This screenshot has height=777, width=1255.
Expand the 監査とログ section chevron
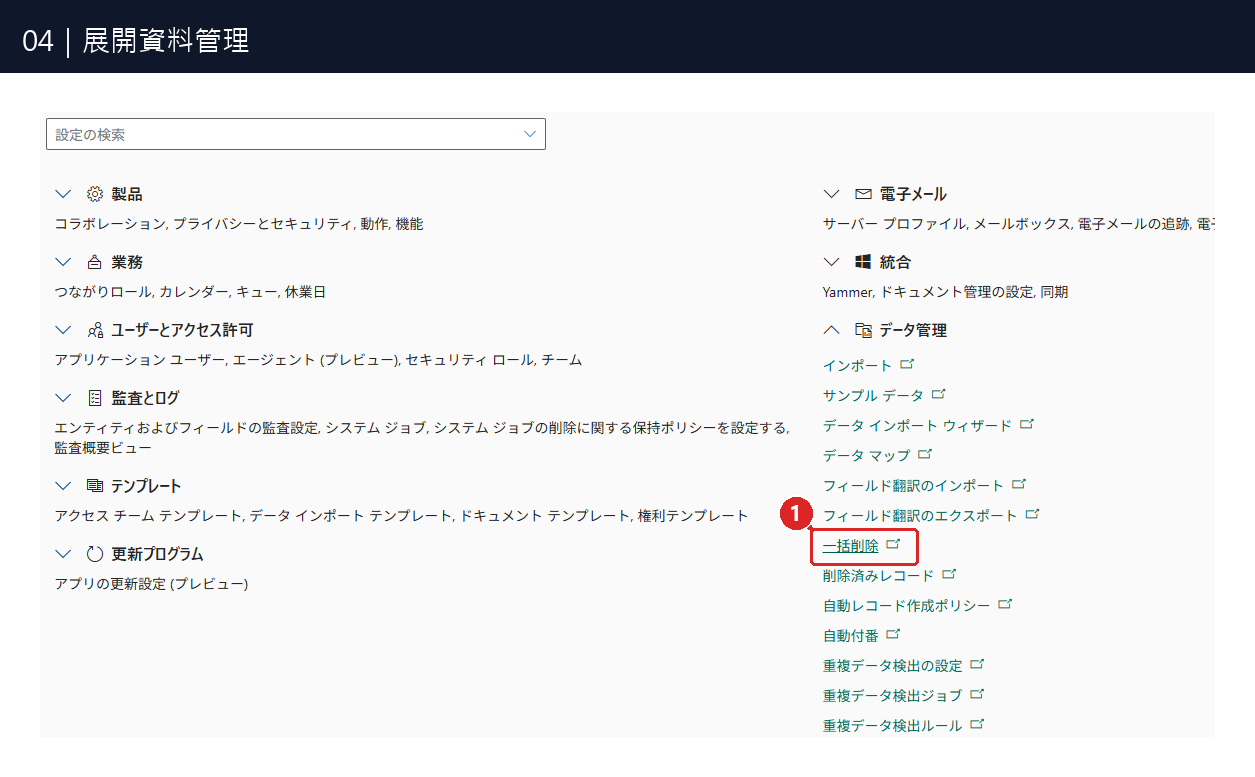(64, 398)
